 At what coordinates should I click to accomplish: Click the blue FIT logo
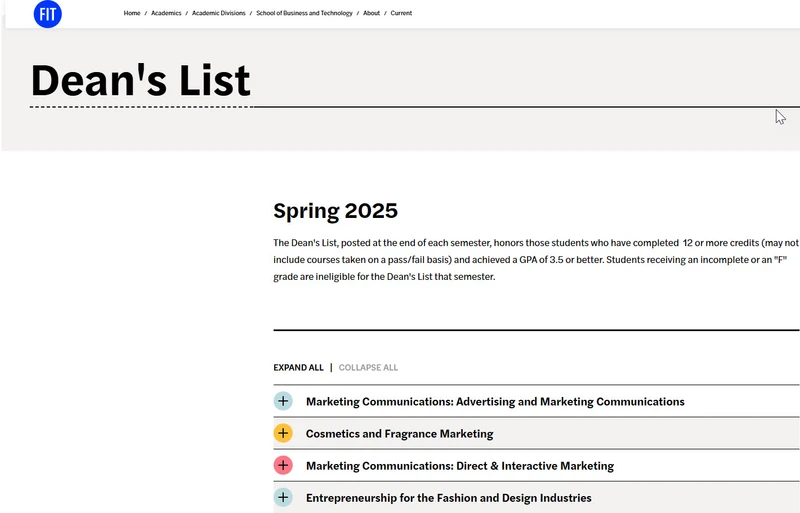[47, 14]
